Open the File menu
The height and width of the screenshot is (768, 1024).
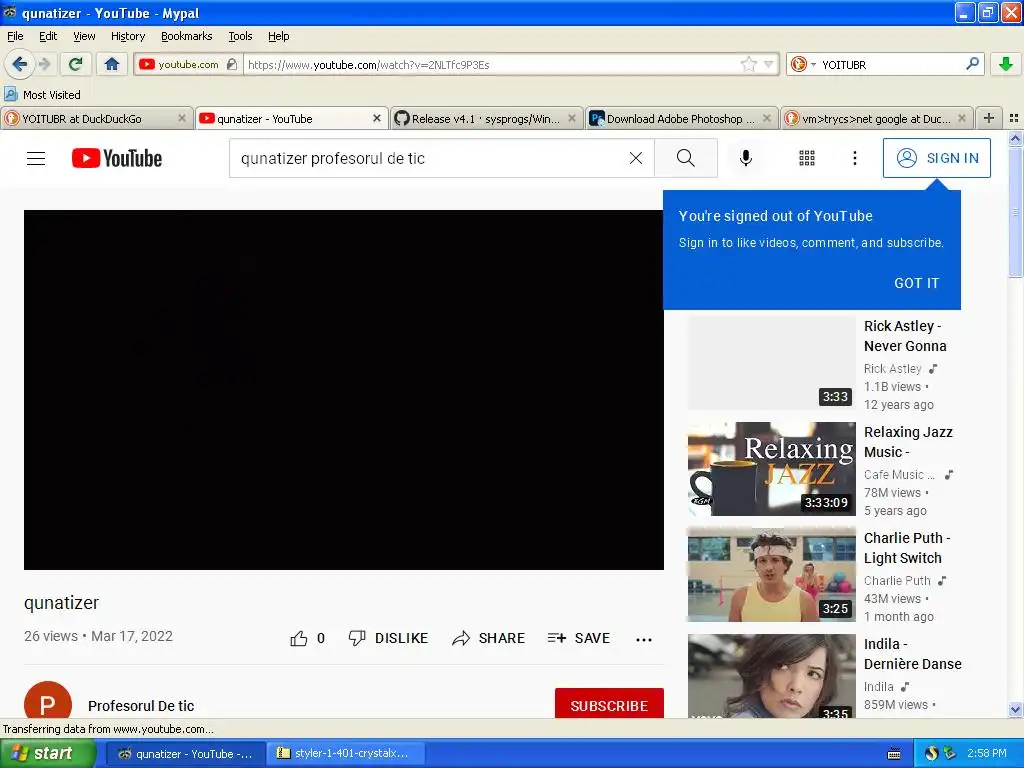[x=15, y=36]
